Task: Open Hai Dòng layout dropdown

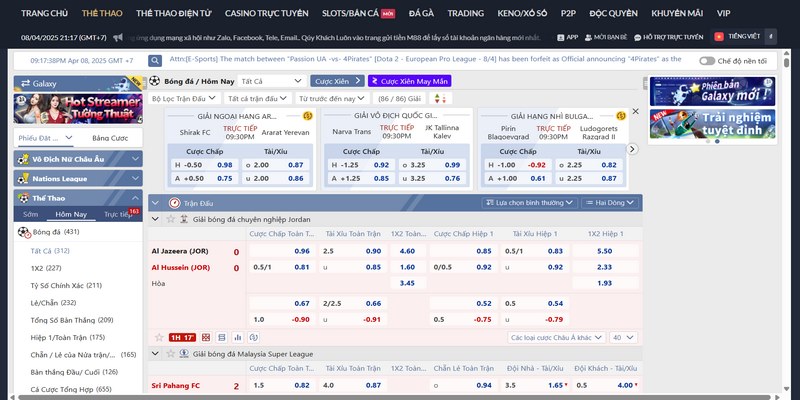Action: coord(610,203)
